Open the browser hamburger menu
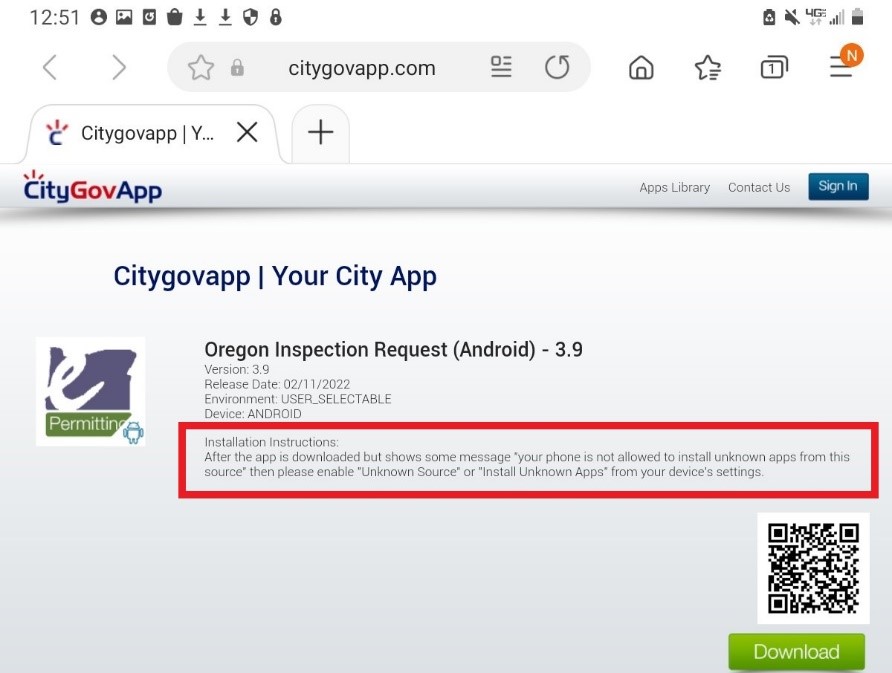 pyautogui.click(x=843, y=66)
